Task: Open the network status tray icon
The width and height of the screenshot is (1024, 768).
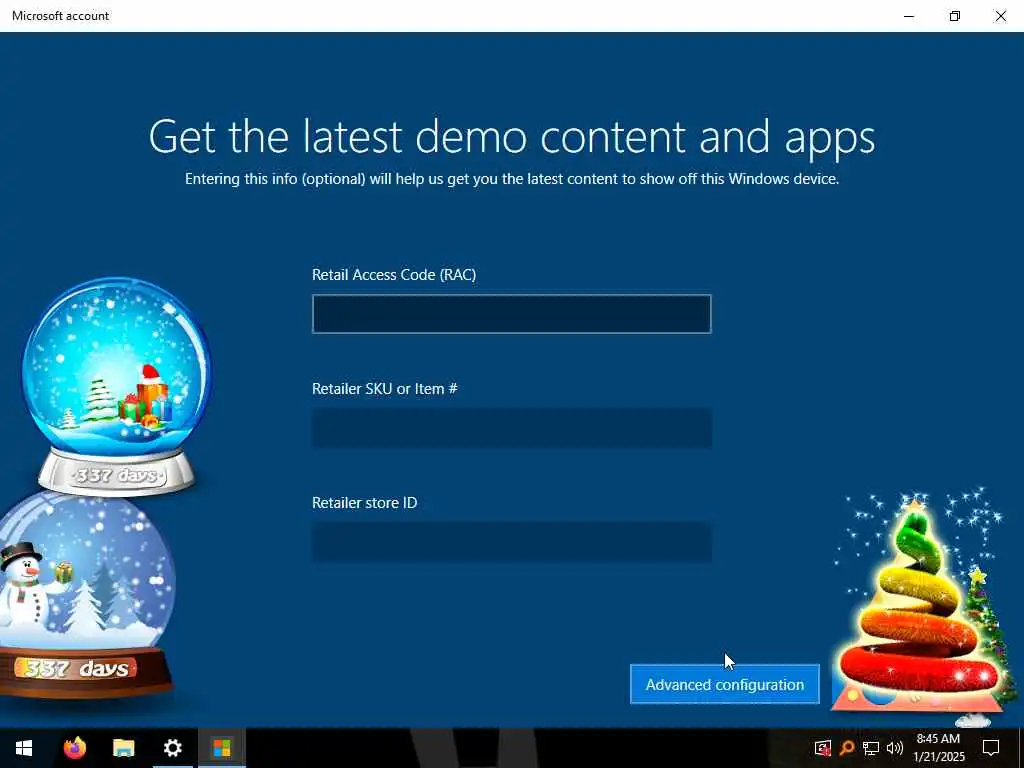Action: point(871,748)
